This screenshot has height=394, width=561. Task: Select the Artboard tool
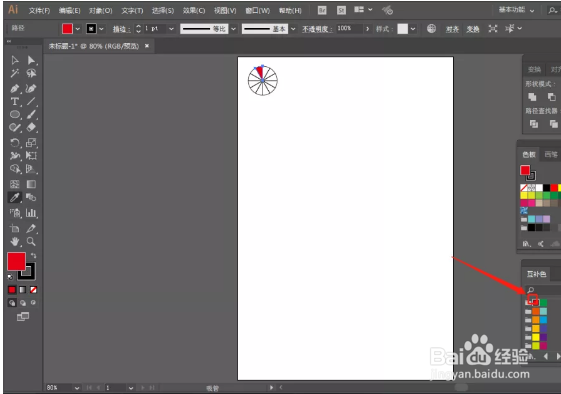coord(15,228)
